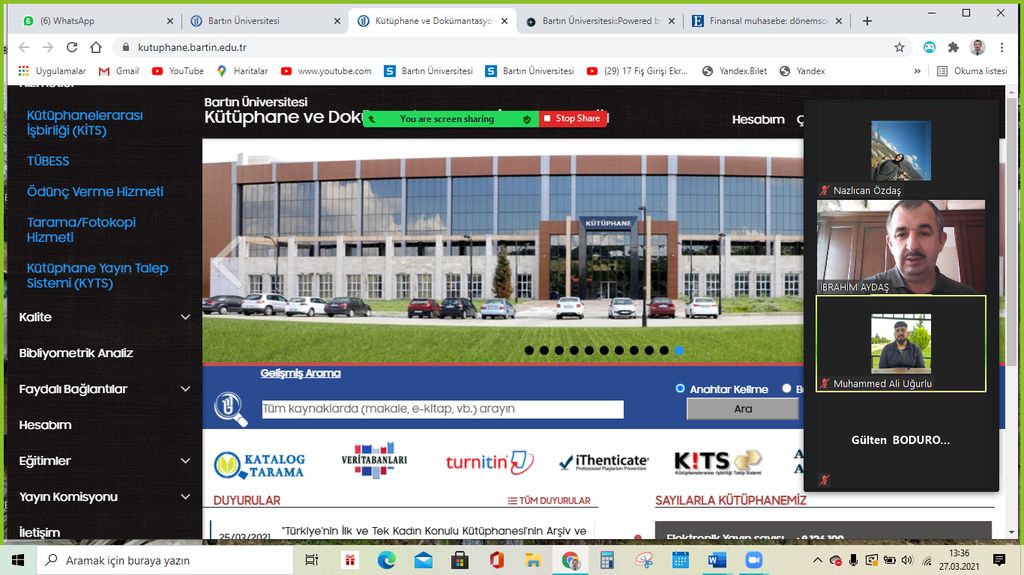Click the iThenticate logo

tap(604, 463)
